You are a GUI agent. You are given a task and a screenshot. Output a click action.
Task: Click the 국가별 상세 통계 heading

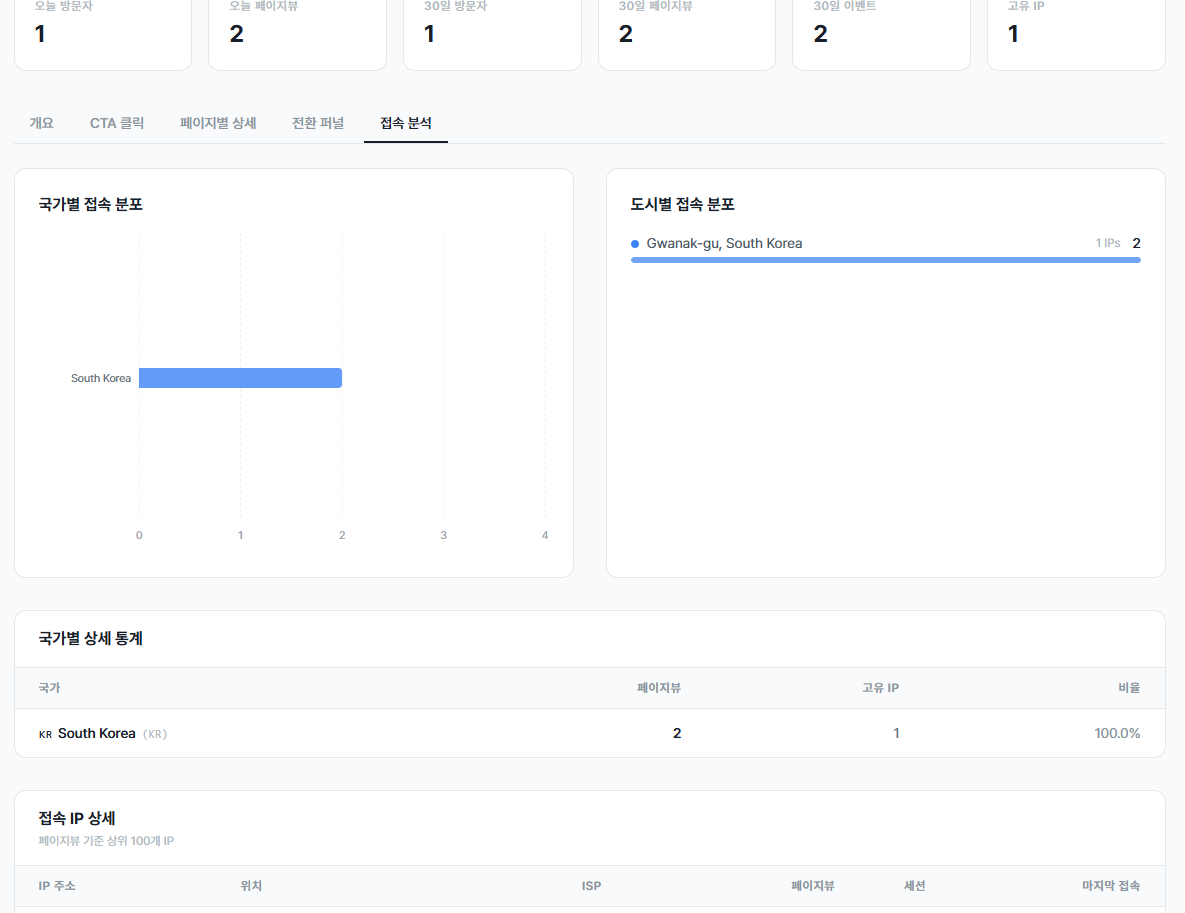click(91, 639)
